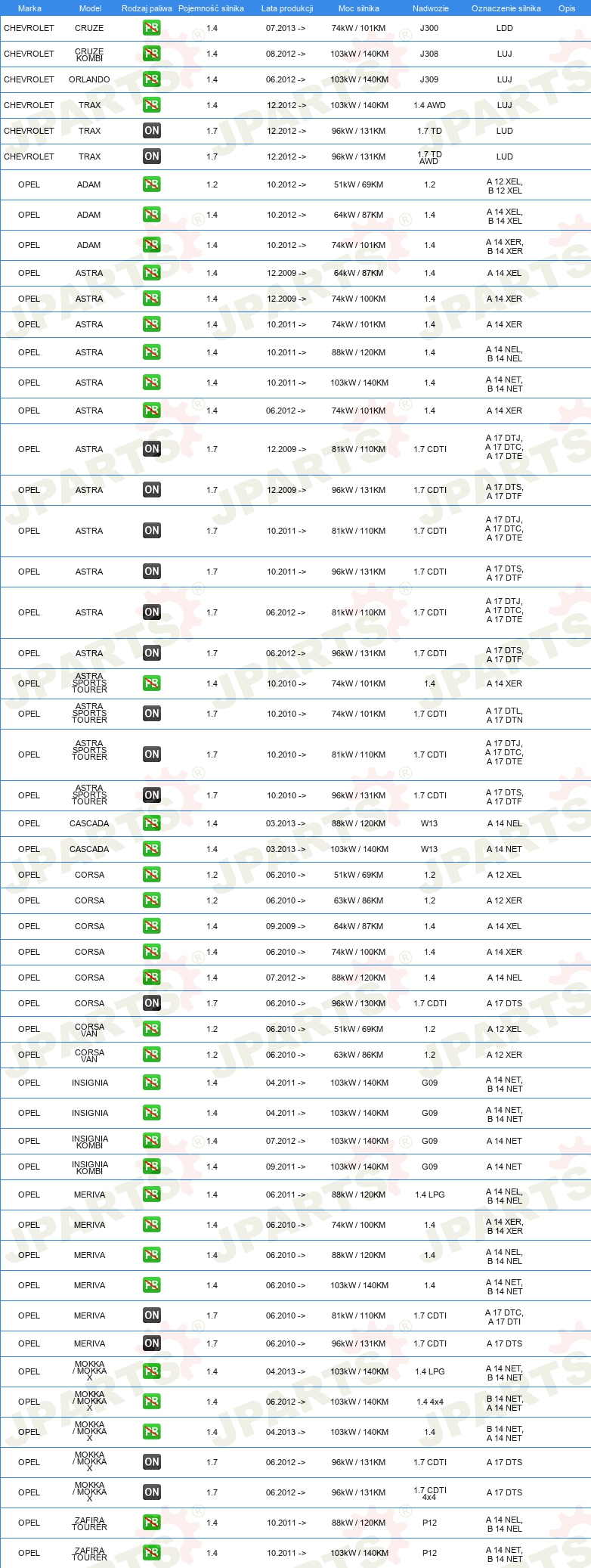This screenshot has width=591, height=1568.
Task: Click petrol icon in Zafira Tourer 88kW row
Action: pos(152,1523)
